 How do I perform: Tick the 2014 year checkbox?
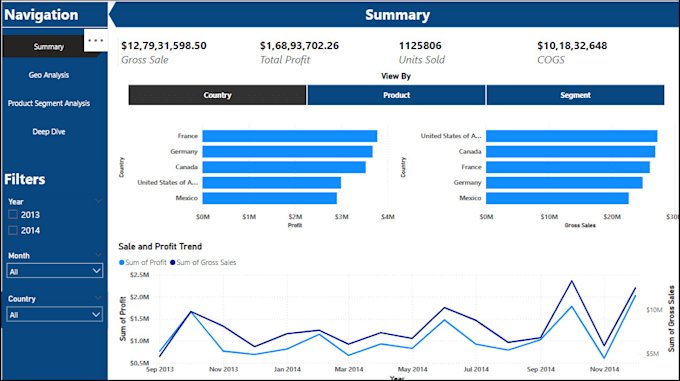[13, 230]
